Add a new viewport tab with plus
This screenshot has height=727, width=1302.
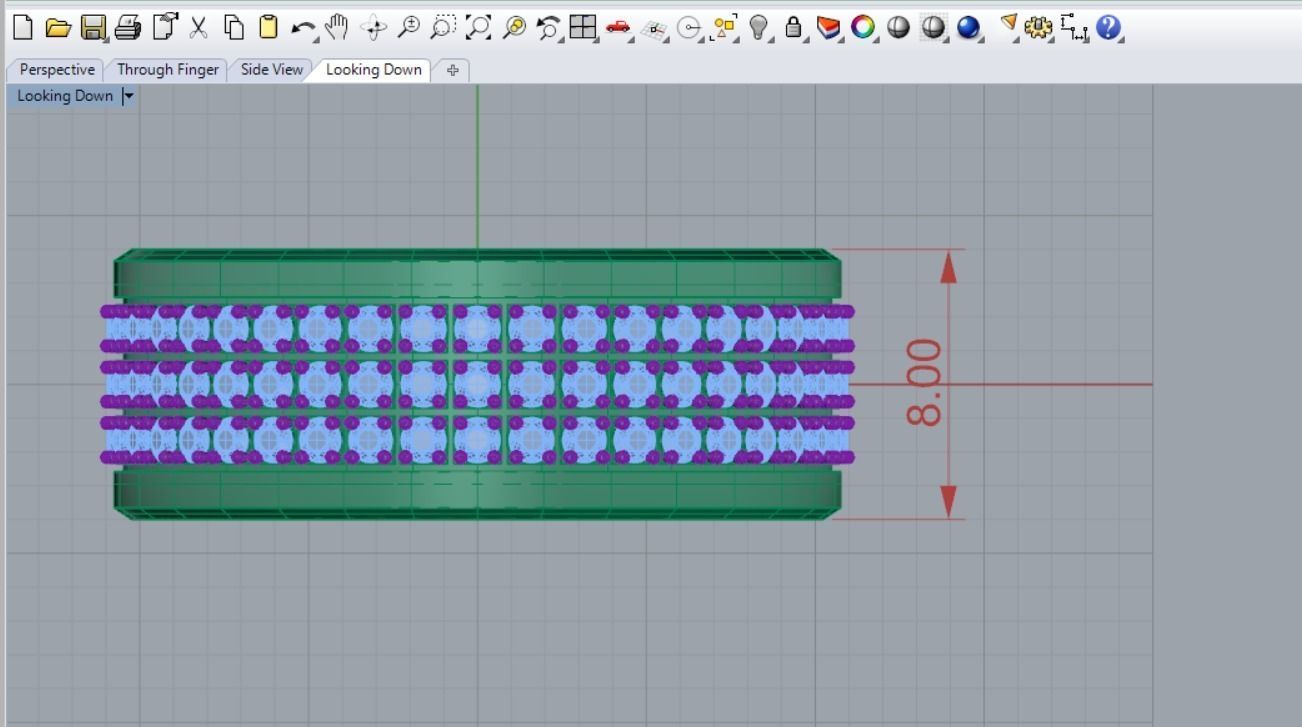click(x=452, y=70)
